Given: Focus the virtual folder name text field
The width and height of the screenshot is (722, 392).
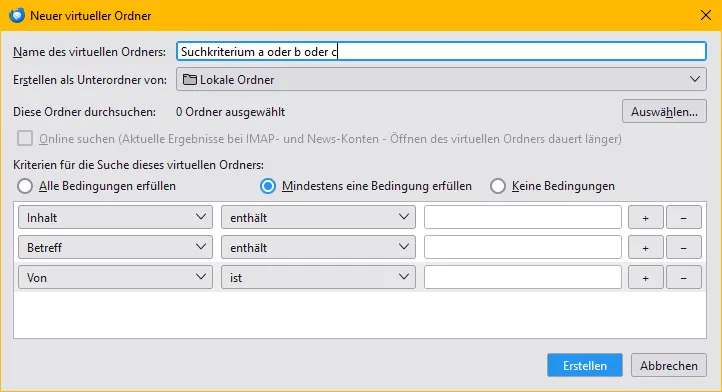Looking at the screenshot, I should click(441, 51).
